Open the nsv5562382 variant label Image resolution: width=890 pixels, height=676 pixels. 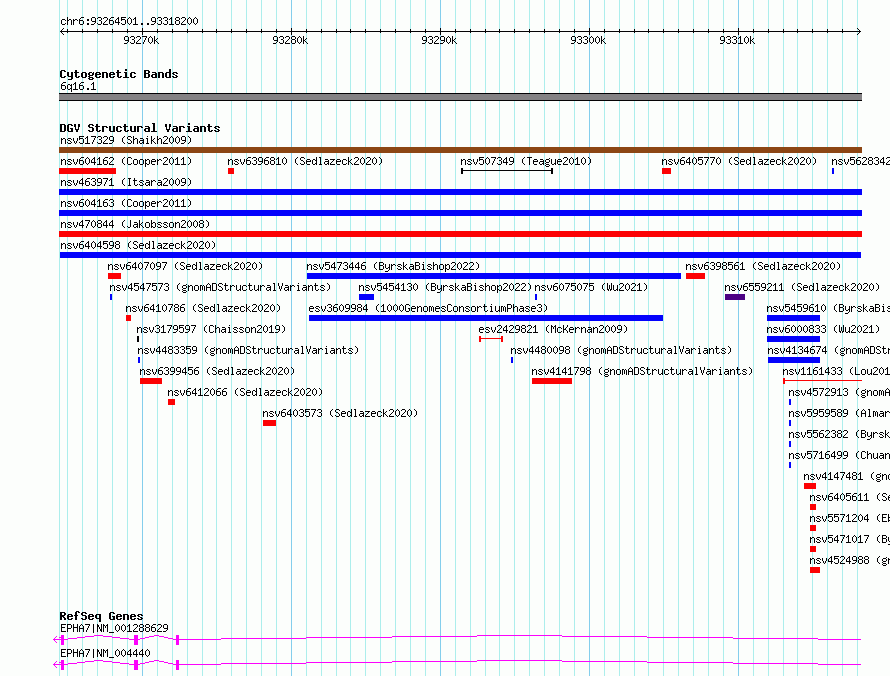pos(839,434)
